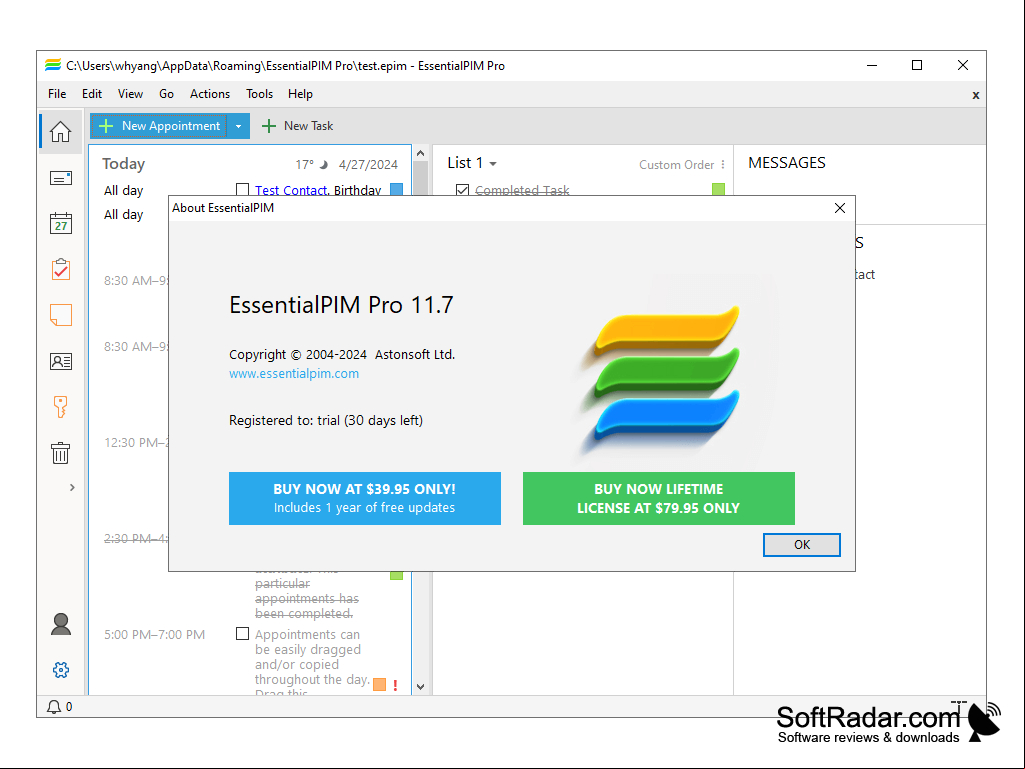
Task: Open the Mail module in sidebar
Action: point(60,178)
